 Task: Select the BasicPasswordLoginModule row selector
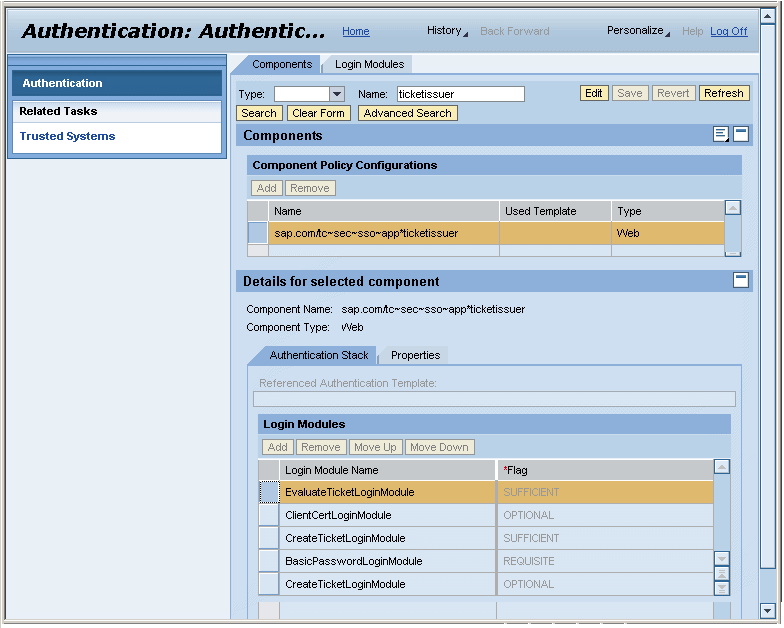268,561
